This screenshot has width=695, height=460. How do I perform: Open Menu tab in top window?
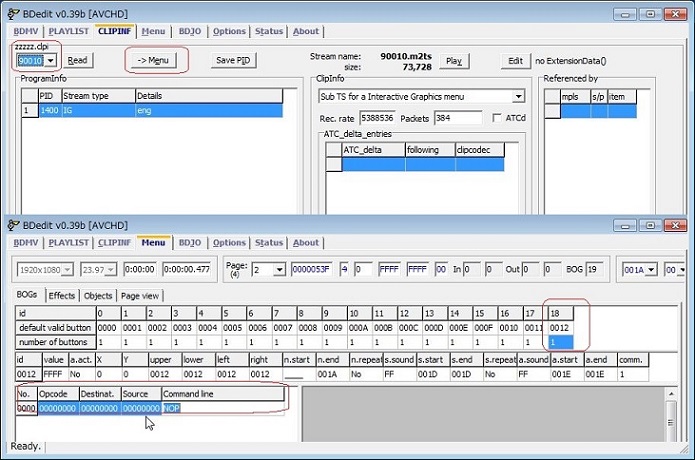coord(153,31)
